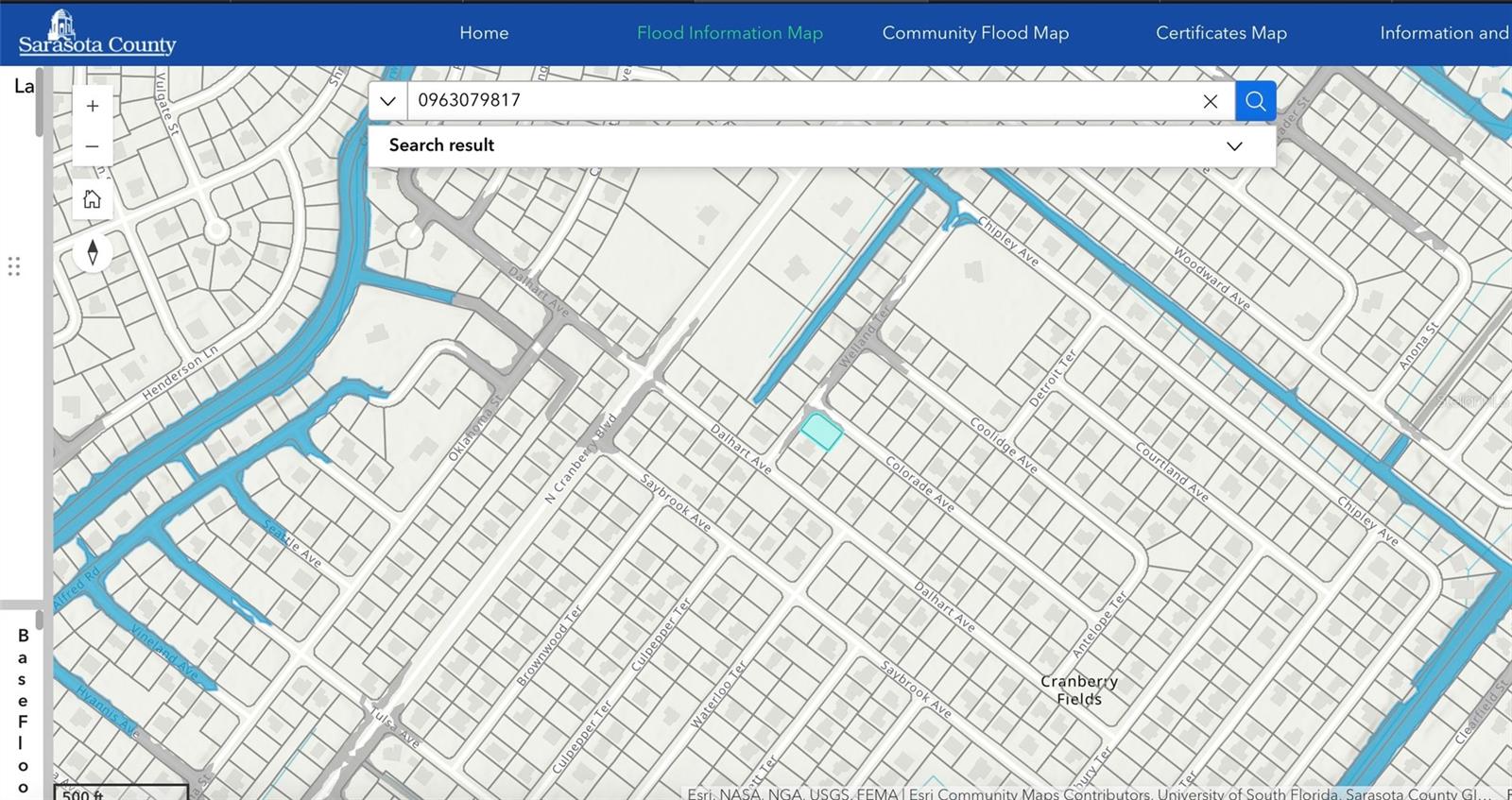Run search with magnifying glass button
Screen dimensions: 1512x800
click(1255, 101)
